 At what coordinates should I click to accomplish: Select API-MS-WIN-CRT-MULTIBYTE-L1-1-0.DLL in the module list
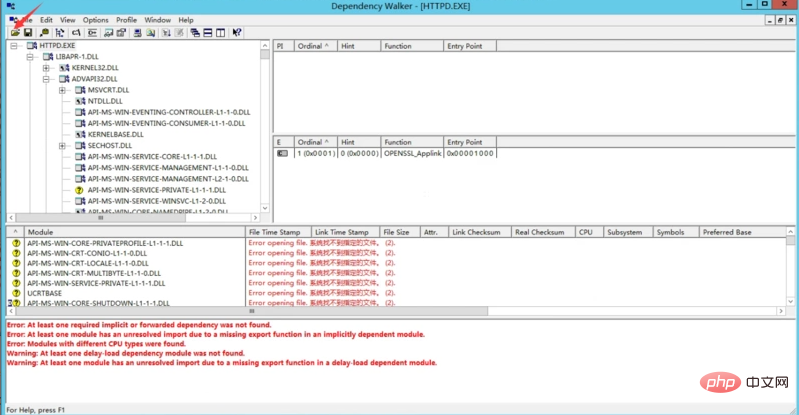[x=94, y=273]
